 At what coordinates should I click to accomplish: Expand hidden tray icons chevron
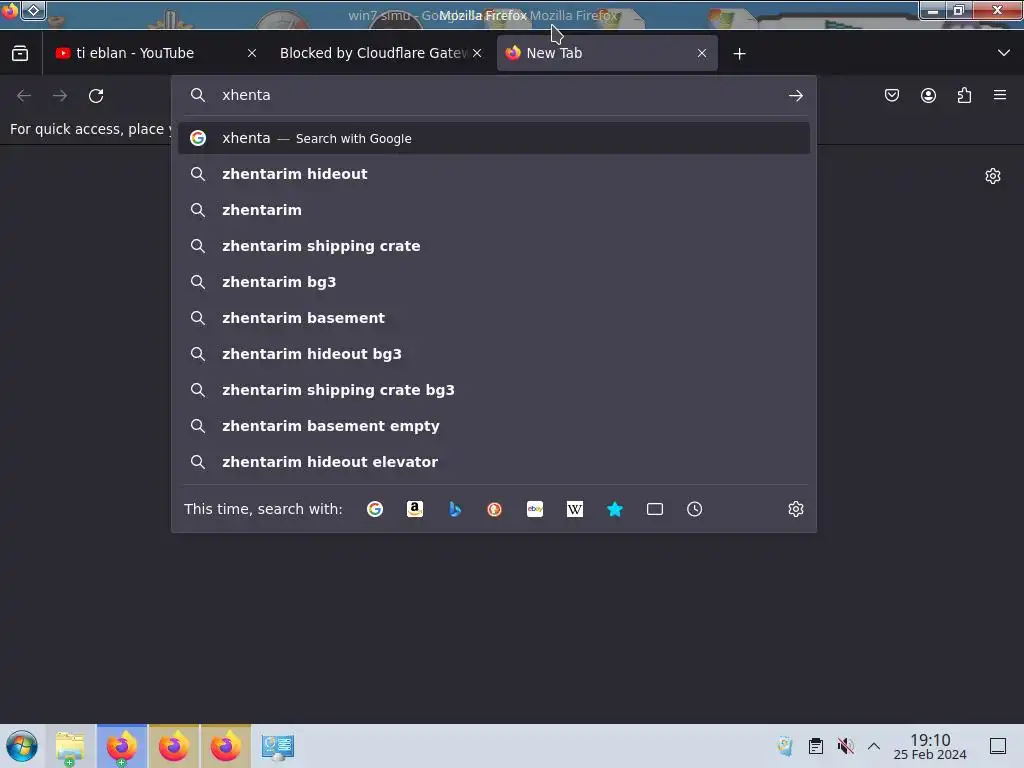click(874, 746)
